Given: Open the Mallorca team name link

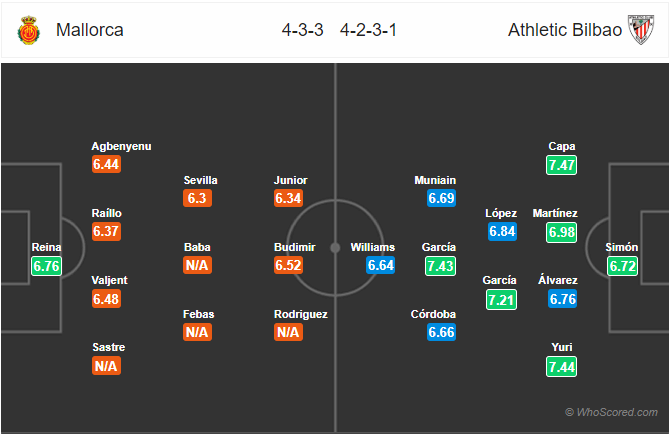Looking at the screenshot, I should pos(90,30).
